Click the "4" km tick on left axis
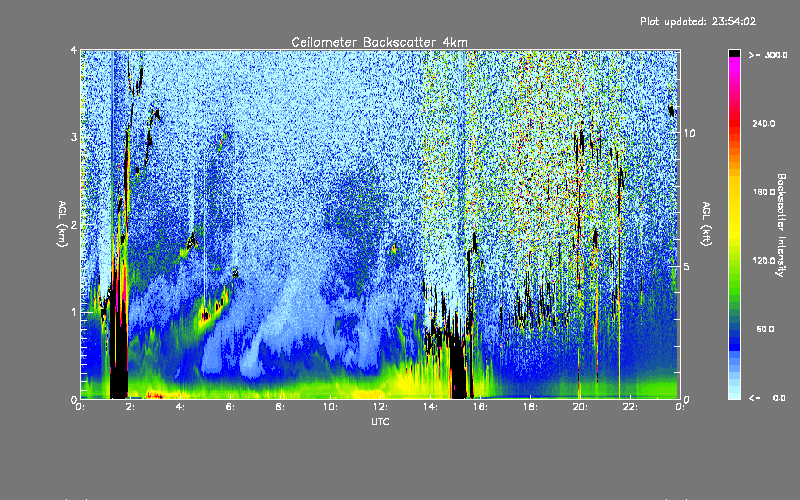This screenshot has height=500, width=800. click(74, 50)
